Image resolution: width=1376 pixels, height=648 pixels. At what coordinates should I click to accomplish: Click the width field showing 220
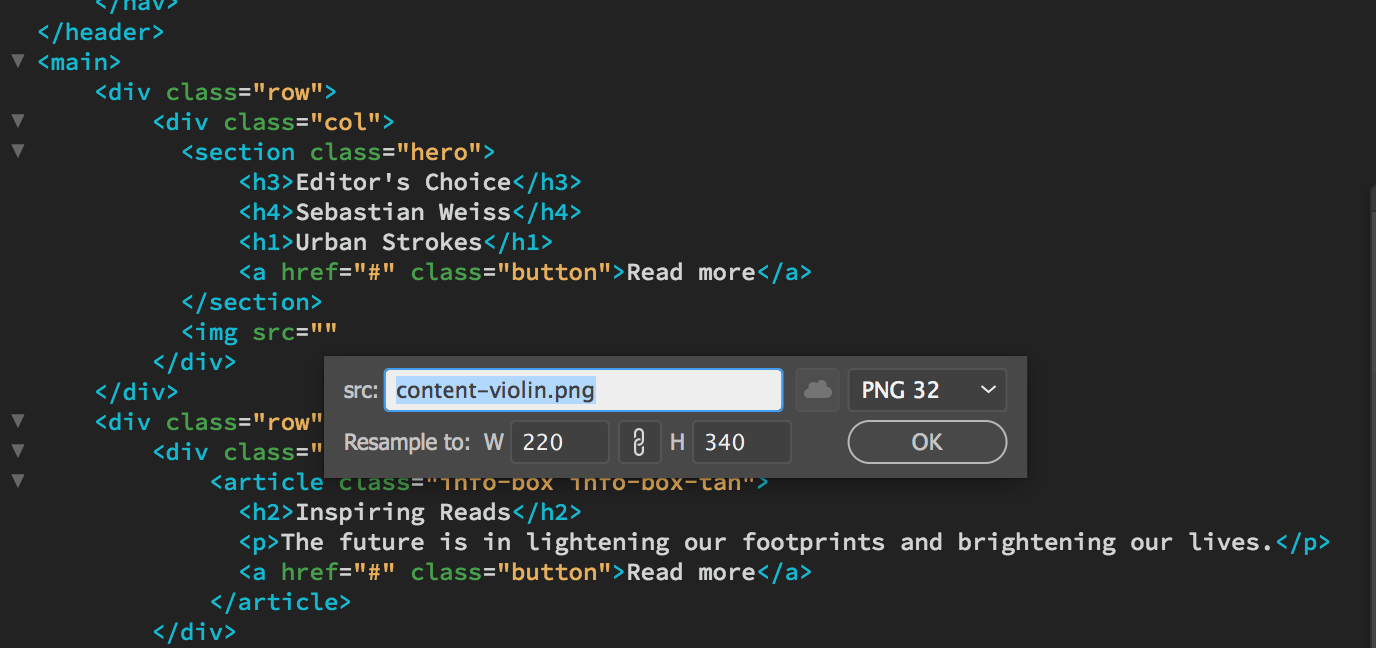click(560, 441)
